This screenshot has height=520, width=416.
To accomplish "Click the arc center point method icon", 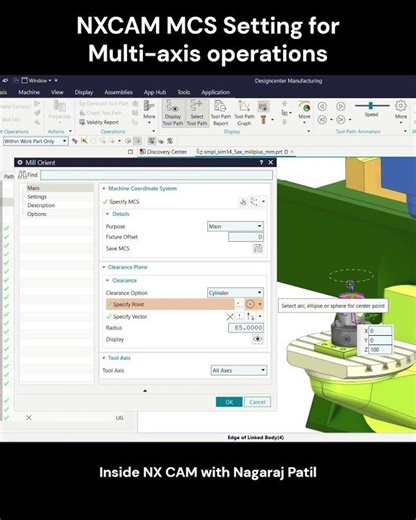I will click(x=250, y=304).
